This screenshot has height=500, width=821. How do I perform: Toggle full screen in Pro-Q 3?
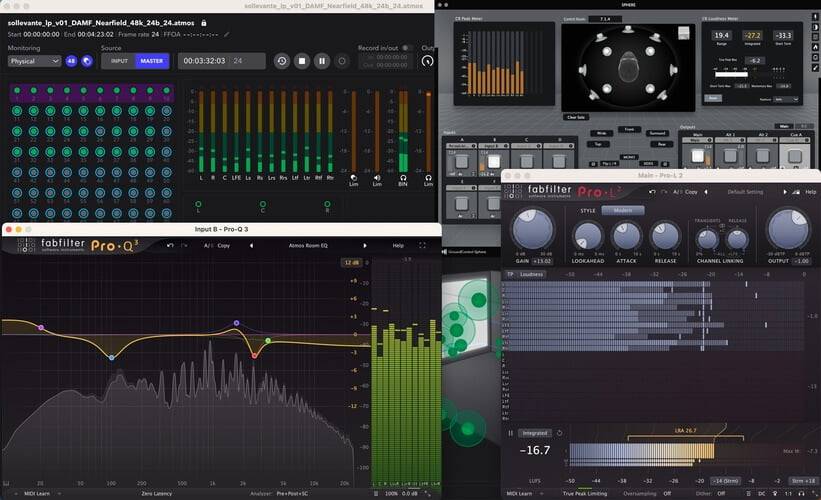pos(422,245)
